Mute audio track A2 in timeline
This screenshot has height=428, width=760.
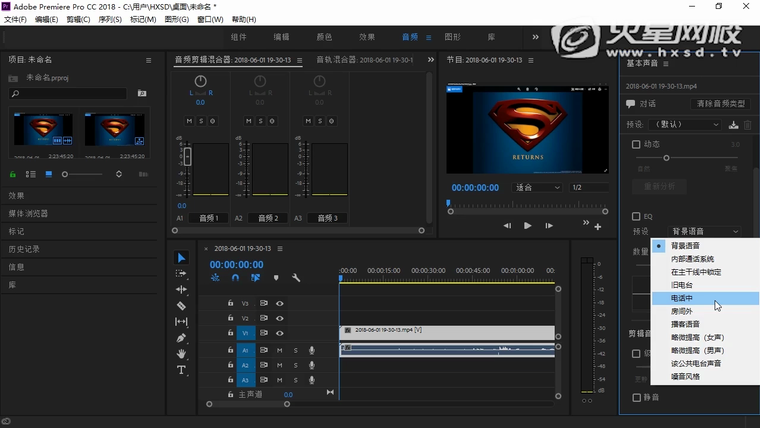pyautogui.click(x=280, y=365)
